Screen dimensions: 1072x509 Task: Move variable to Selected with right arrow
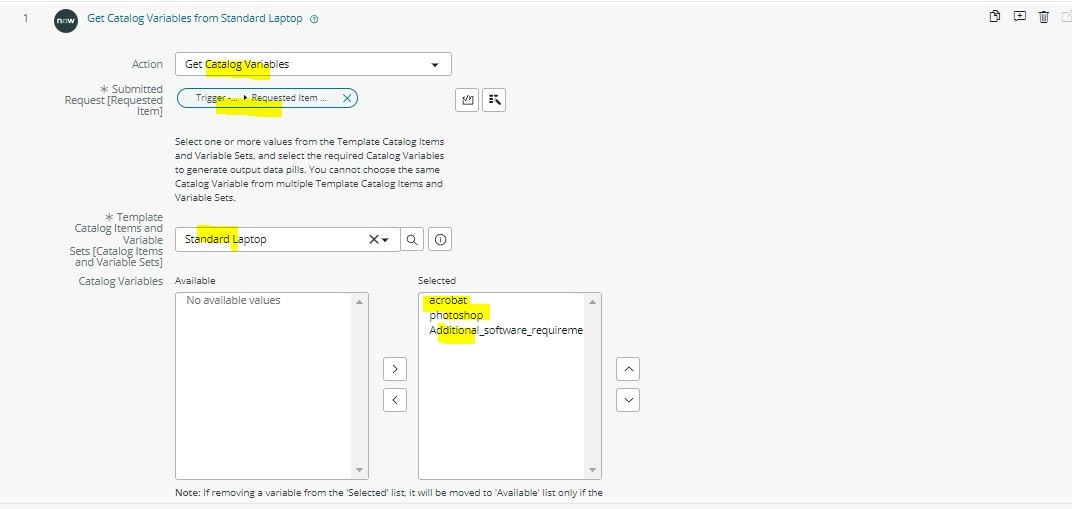click(395, 370)
